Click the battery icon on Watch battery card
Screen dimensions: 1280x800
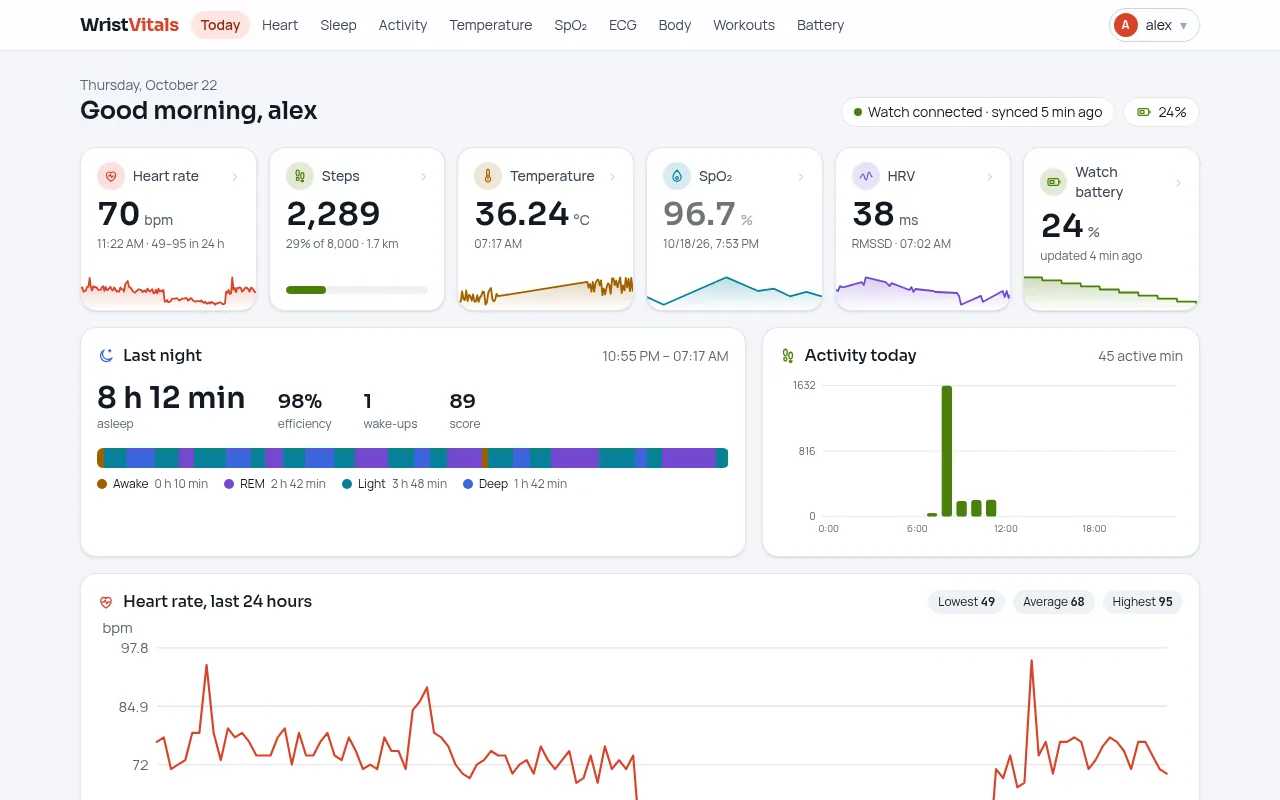[x=1053, y=182]
